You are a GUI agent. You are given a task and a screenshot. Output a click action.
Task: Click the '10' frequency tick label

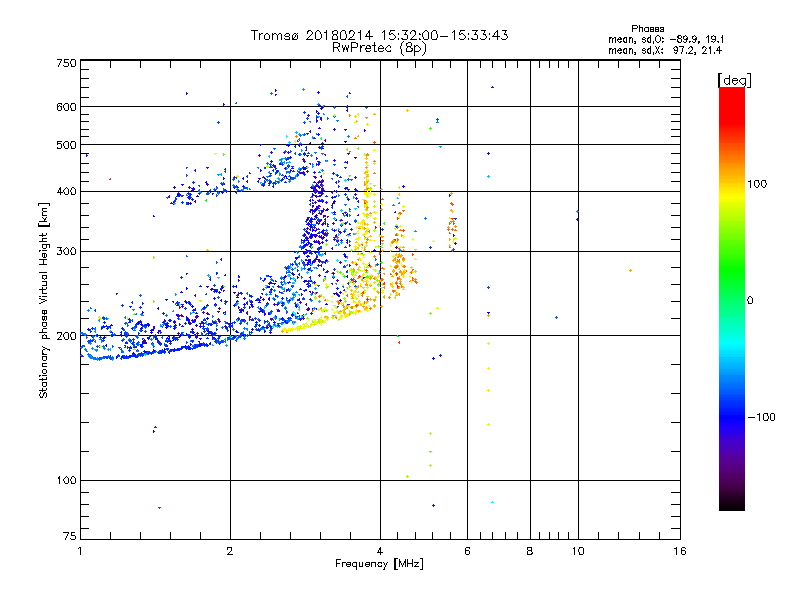point(578,551)
